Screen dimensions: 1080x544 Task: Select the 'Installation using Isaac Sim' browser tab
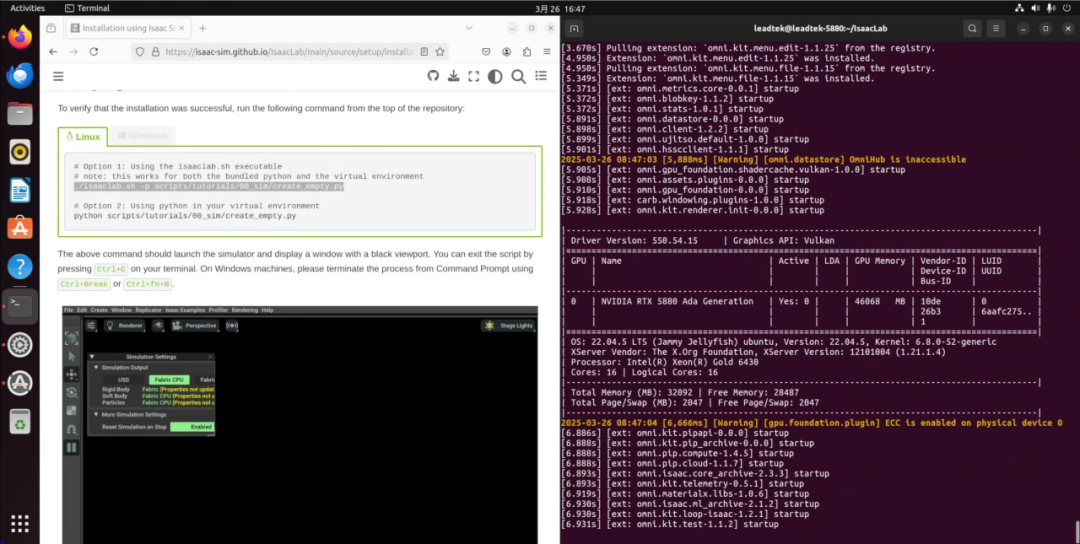[126, 28]
